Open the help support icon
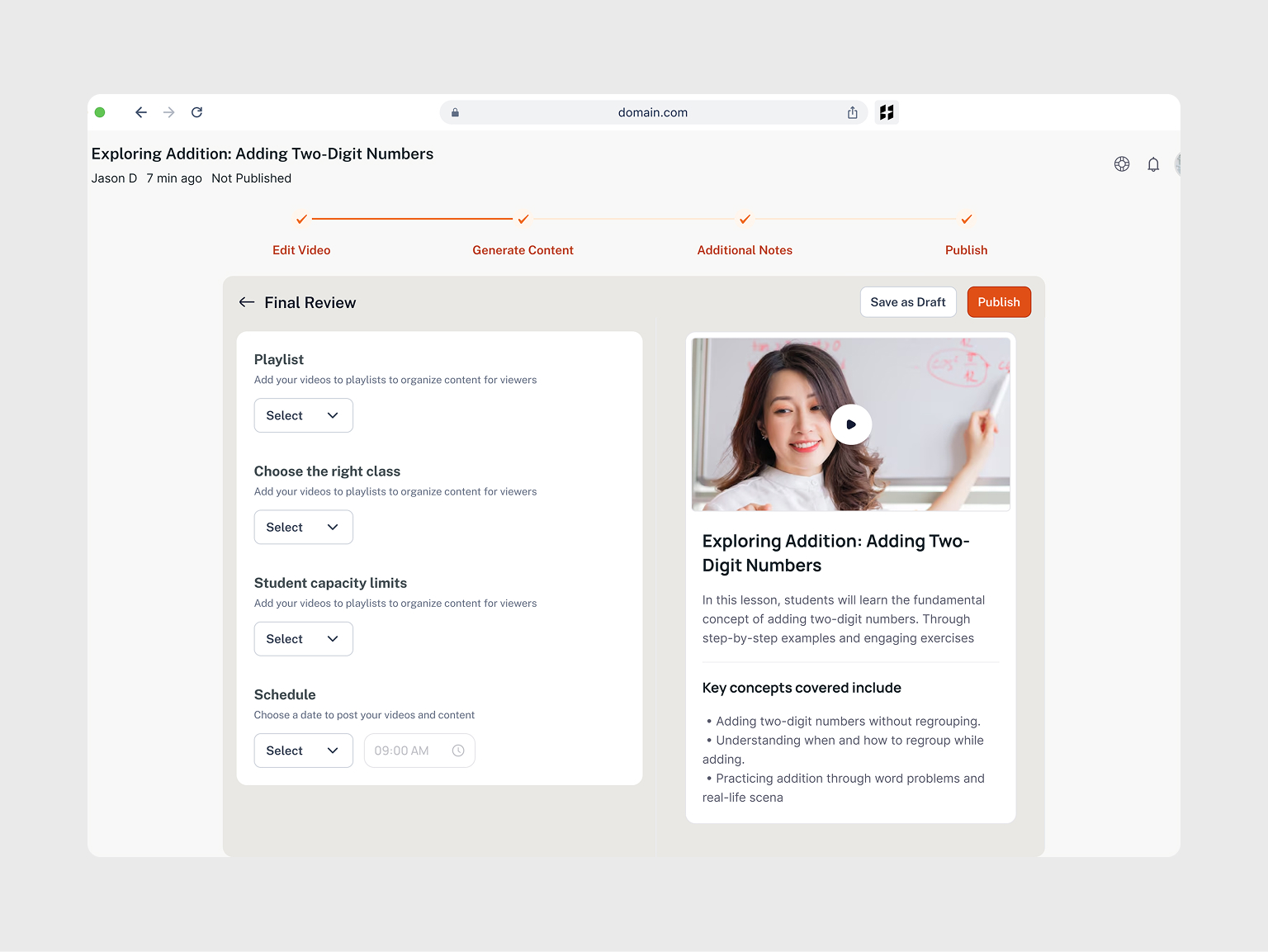Image resolution: width=1268 pixels, height=952 pixels. [1121, 164]
